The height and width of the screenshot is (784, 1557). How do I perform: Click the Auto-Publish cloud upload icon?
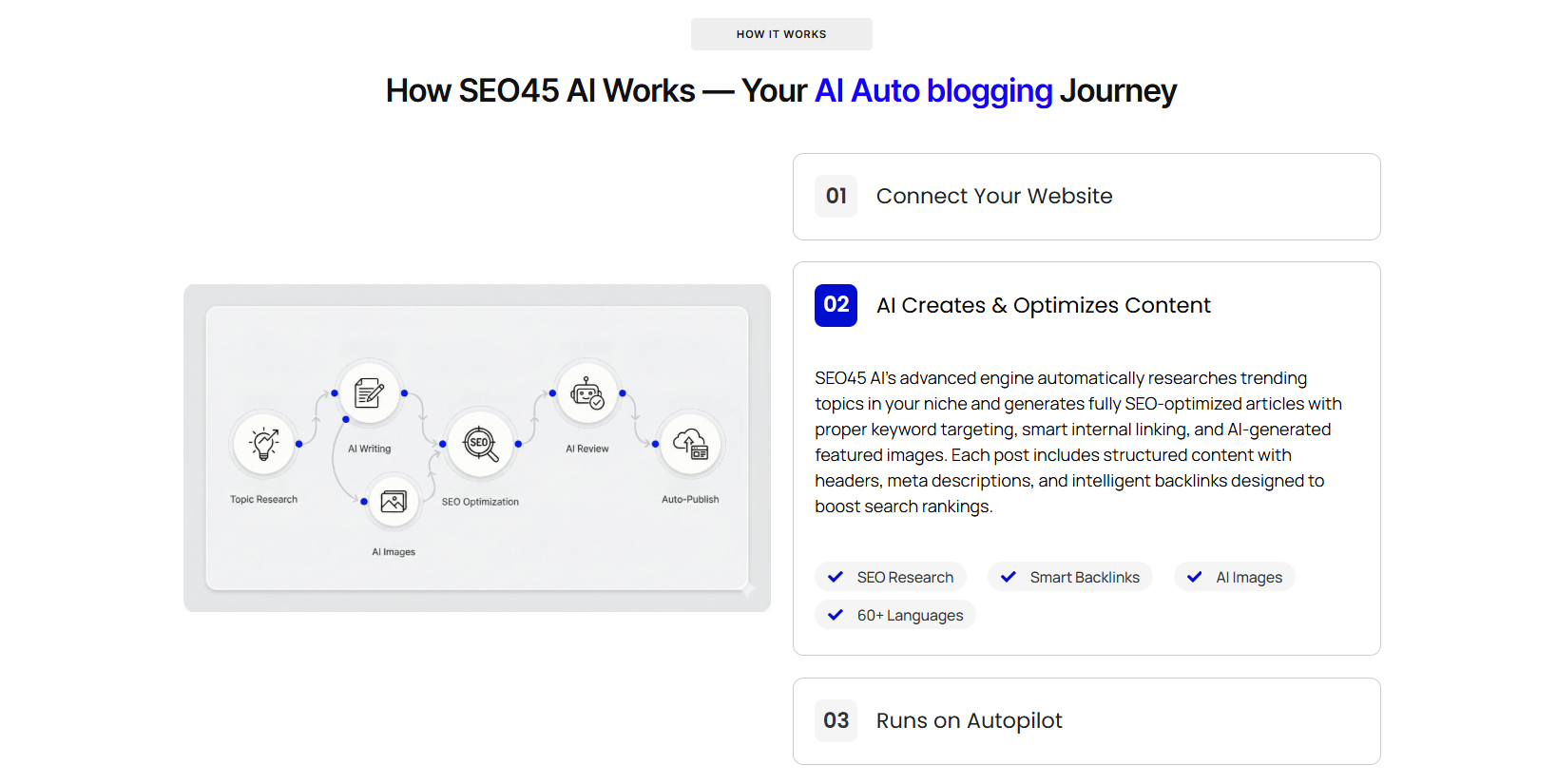[x=691, y=443]
